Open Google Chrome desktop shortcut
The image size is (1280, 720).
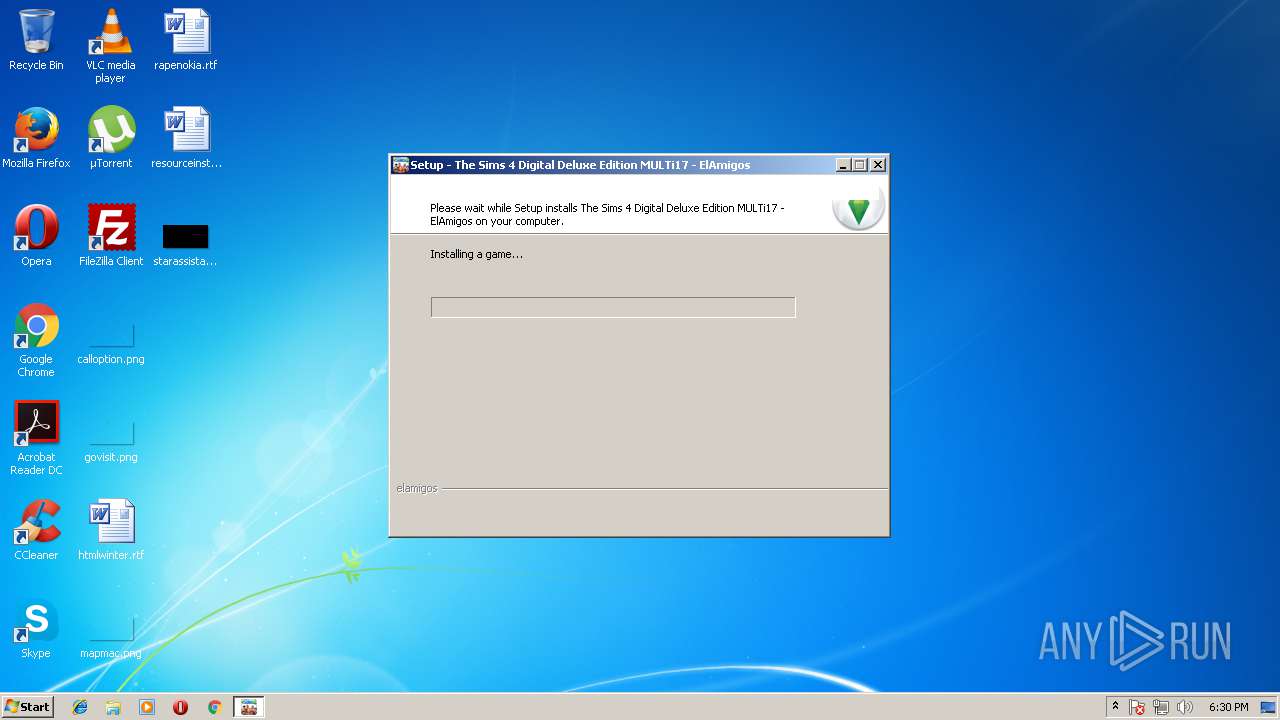click(x=36, y=340)
